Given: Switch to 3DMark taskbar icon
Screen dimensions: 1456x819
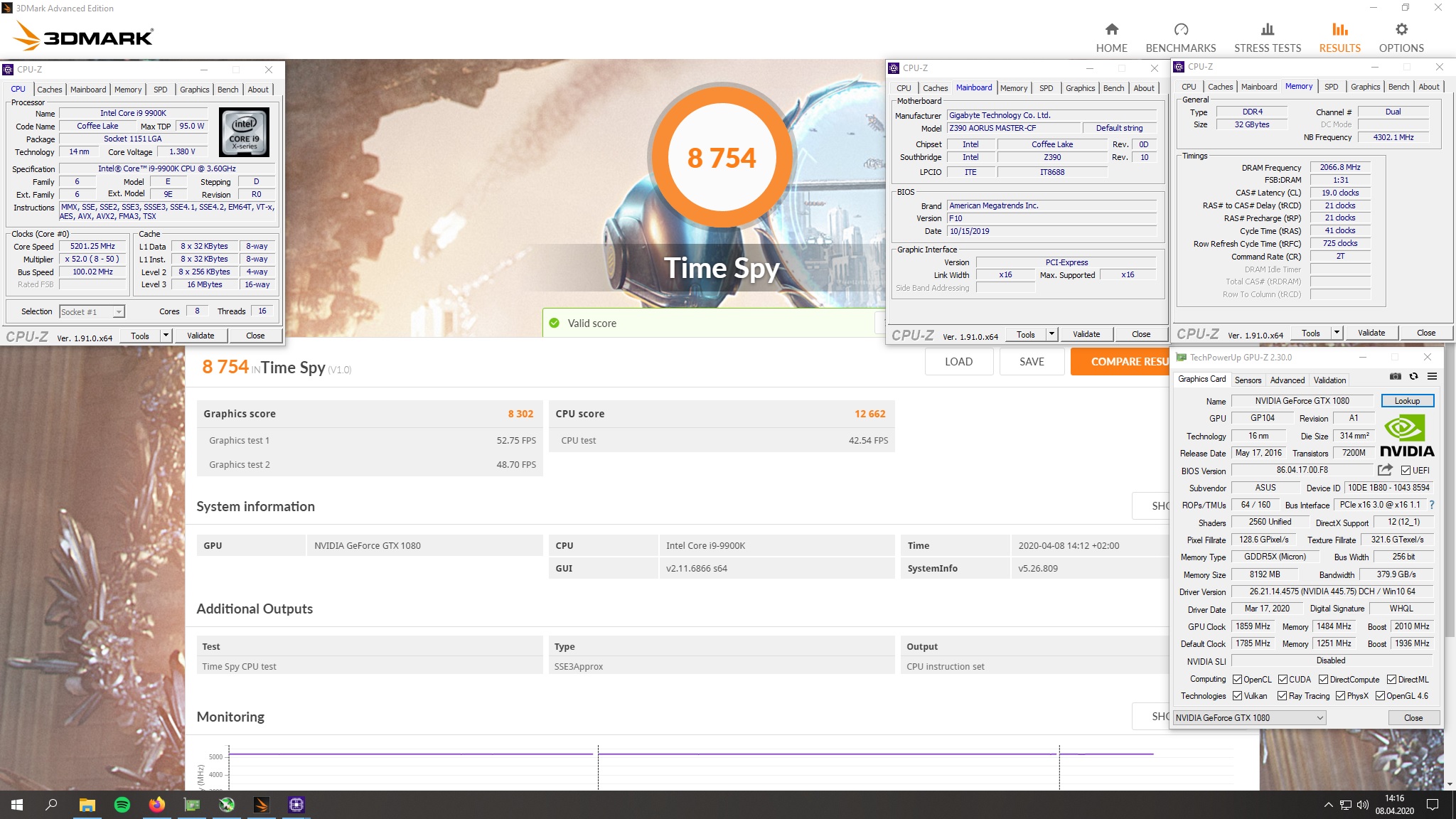Looking at the screenshot, I should 261,805.
